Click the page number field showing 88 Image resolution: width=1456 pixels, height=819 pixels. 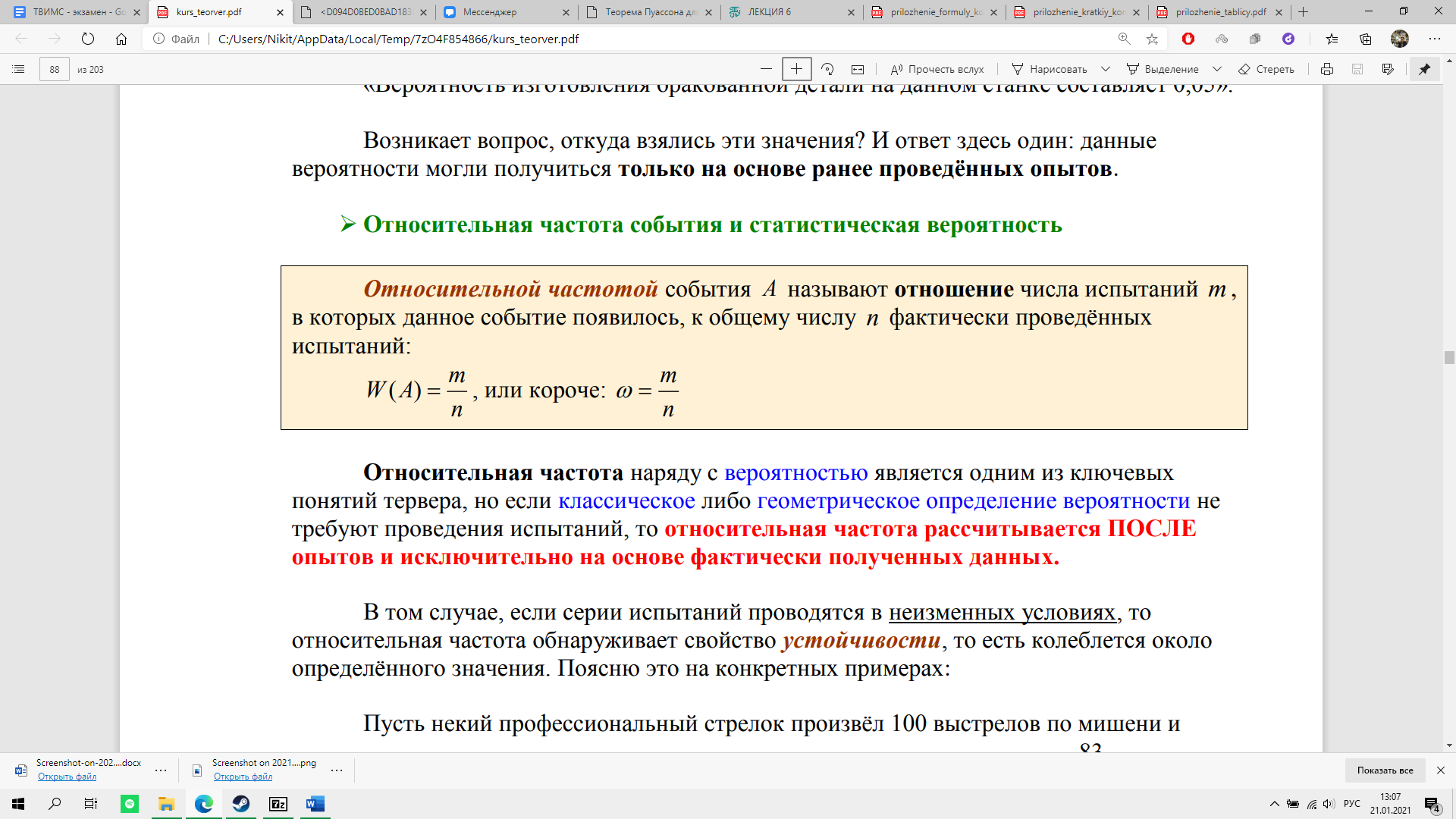pos(55,69)
